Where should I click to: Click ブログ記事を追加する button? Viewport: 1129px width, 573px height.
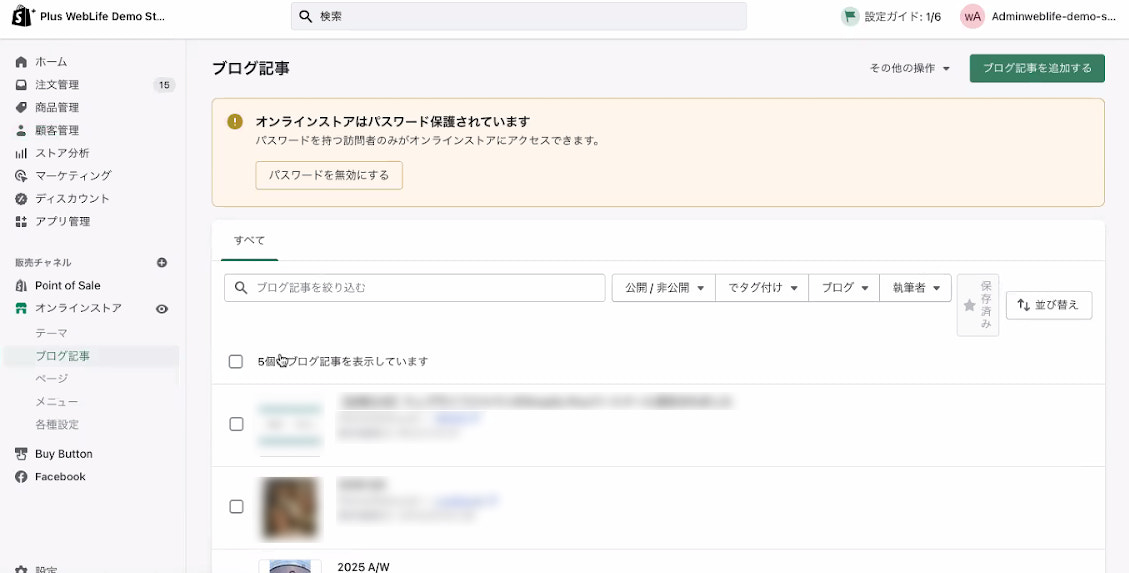click(x=1037, y=68)
